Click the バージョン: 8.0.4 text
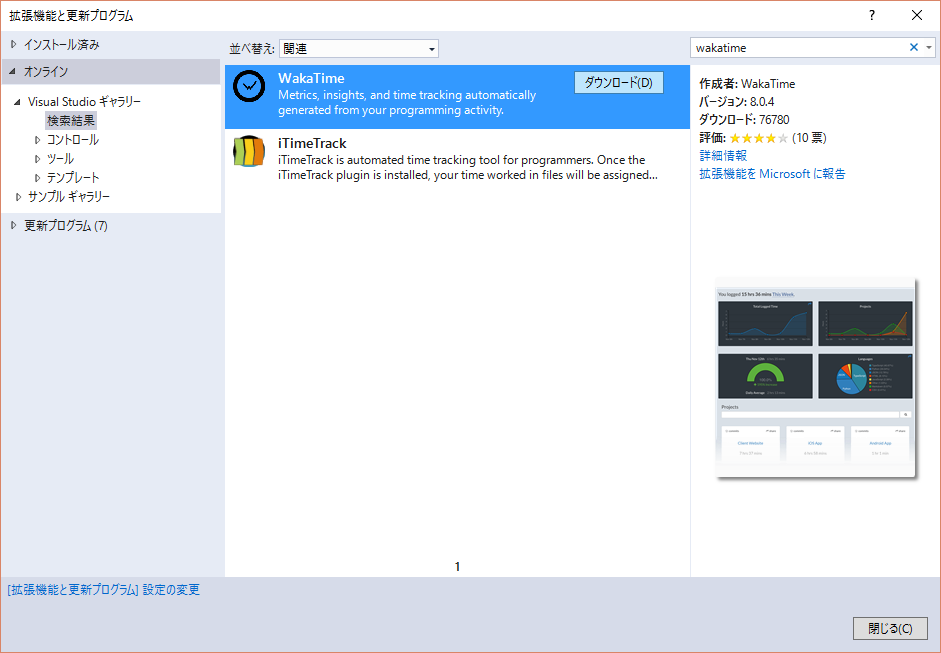This screenshot has height=653, width=941. [736, 101]
